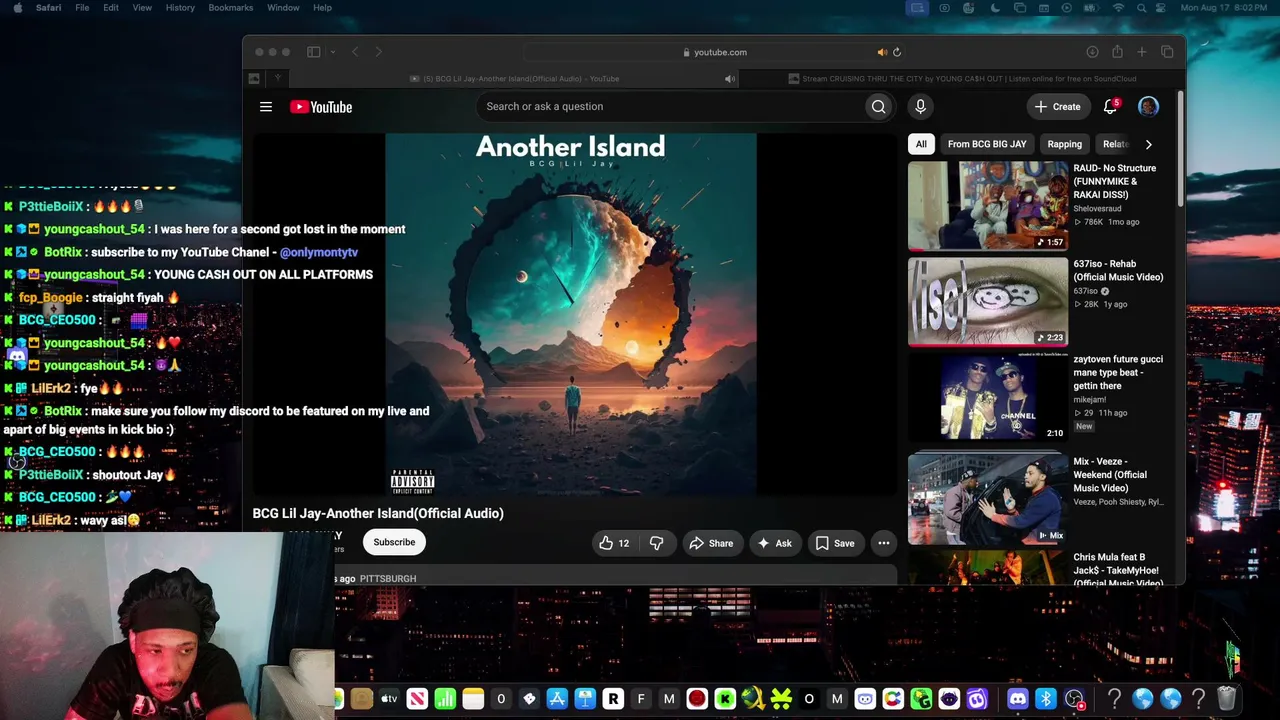Show more filter chips with the arrow
Screen dimensions: 1280x720
pos(1148,144)
